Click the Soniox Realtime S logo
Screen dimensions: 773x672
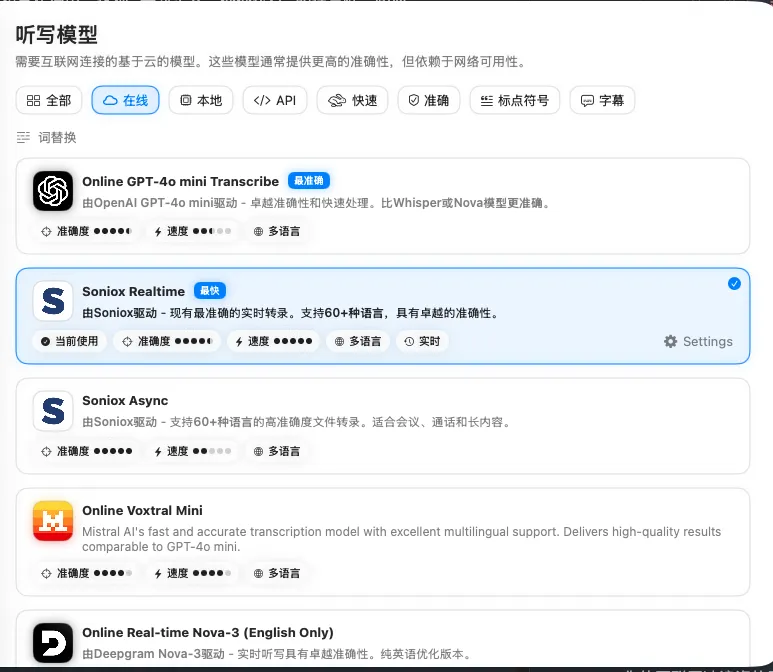53,301
